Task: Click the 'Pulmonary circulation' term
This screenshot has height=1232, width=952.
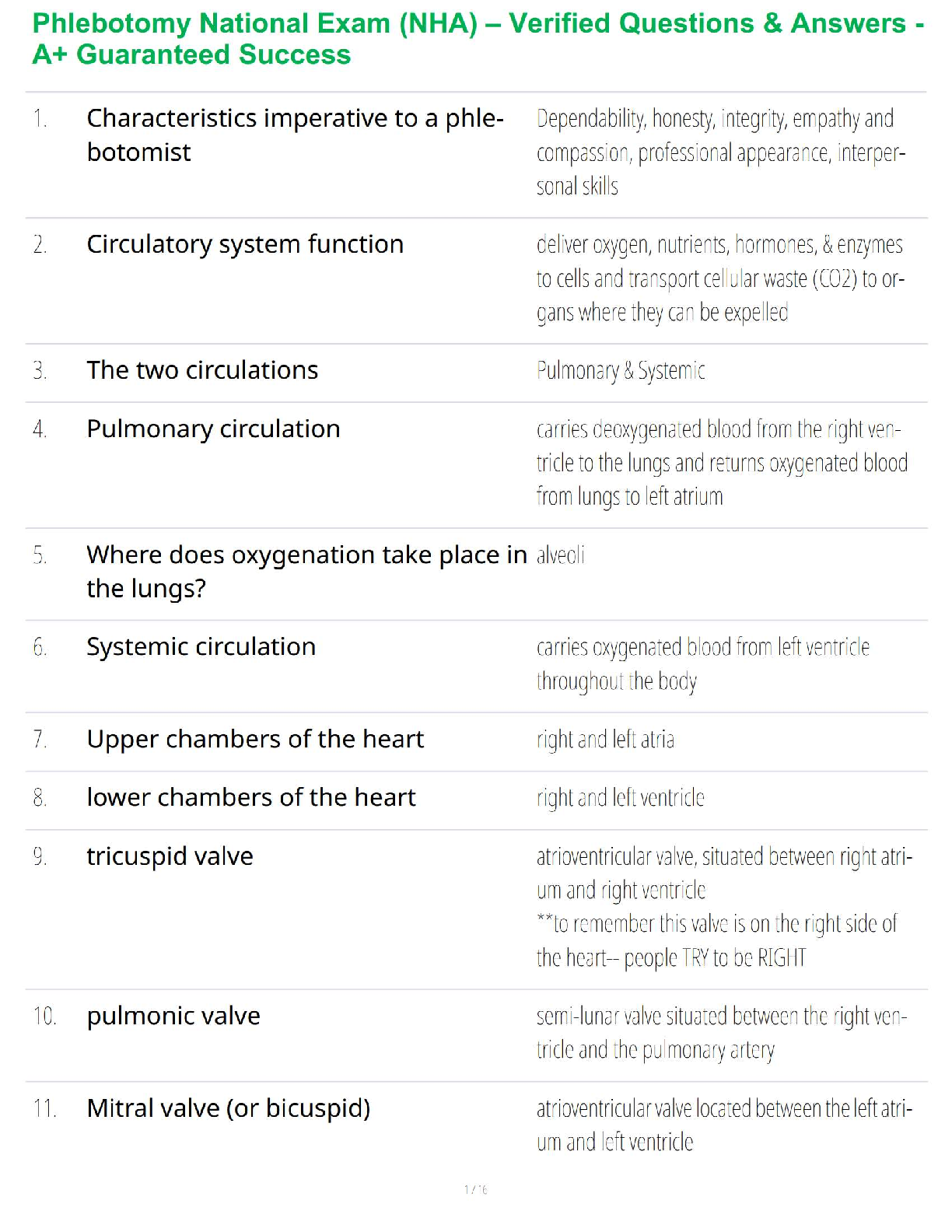Action: pyautogui.click(x=213, y=429)
